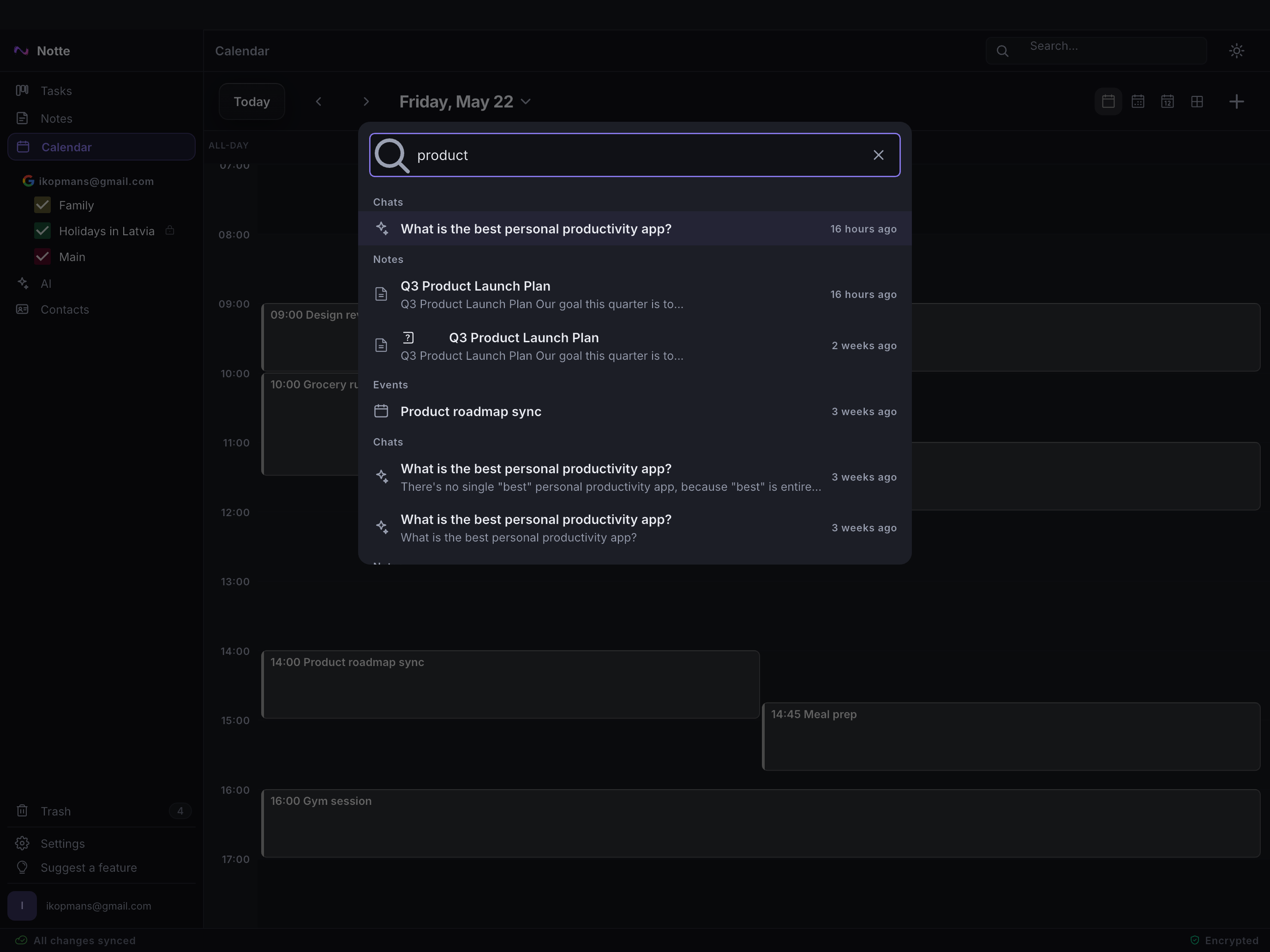Go to next day chevron

point(366,101)
